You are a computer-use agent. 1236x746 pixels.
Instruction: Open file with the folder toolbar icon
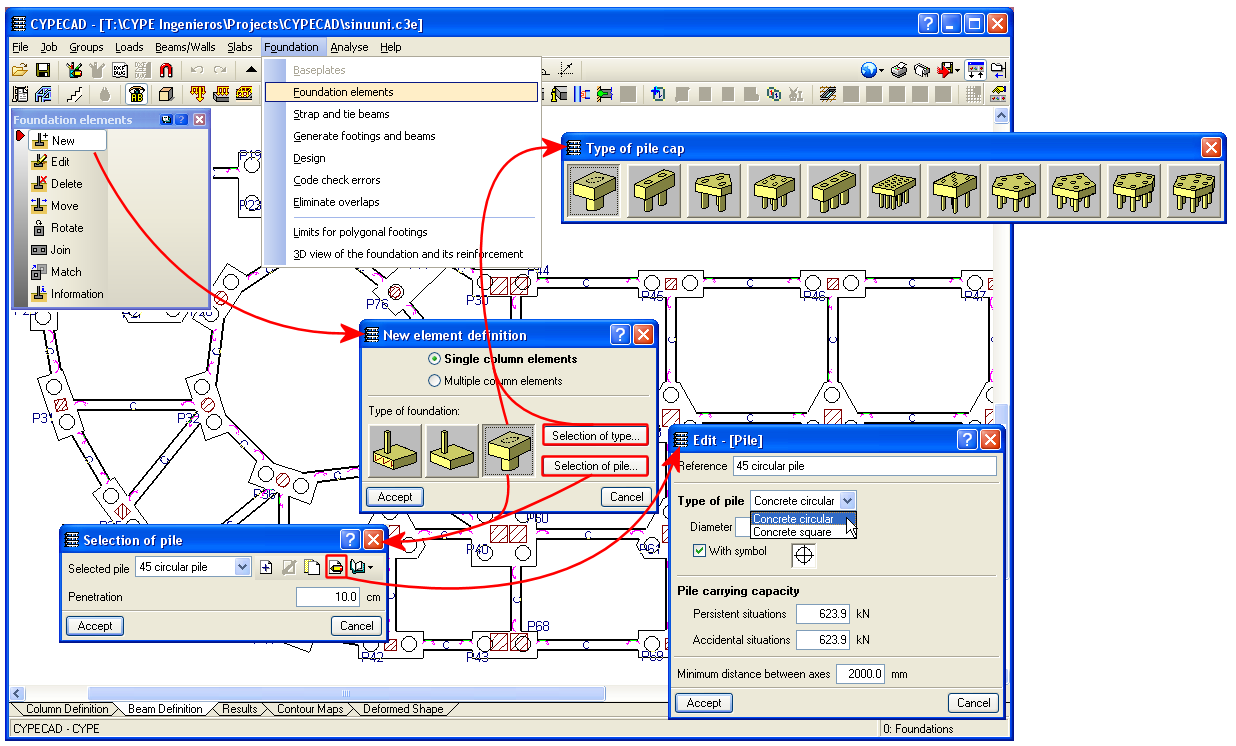(19, 70)
